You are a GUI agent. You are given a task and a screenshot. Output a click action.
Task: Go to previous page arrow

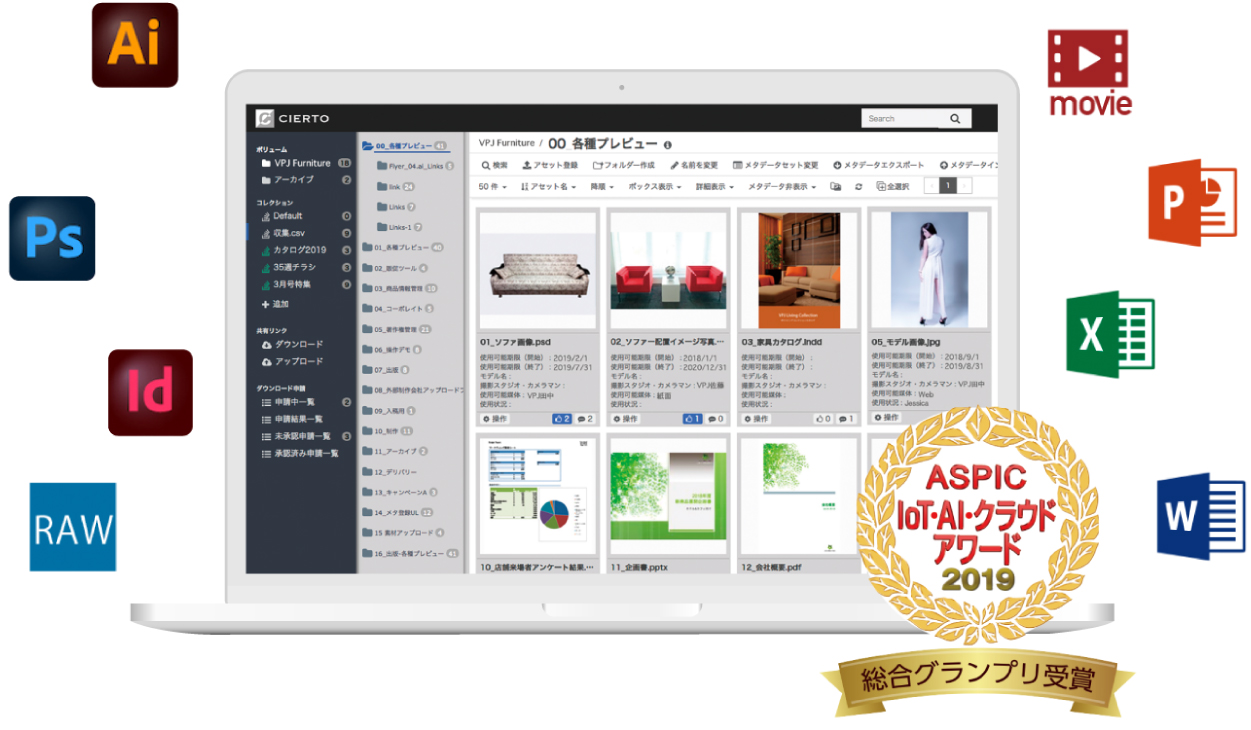pyautogui.click(x=932, y=186)
